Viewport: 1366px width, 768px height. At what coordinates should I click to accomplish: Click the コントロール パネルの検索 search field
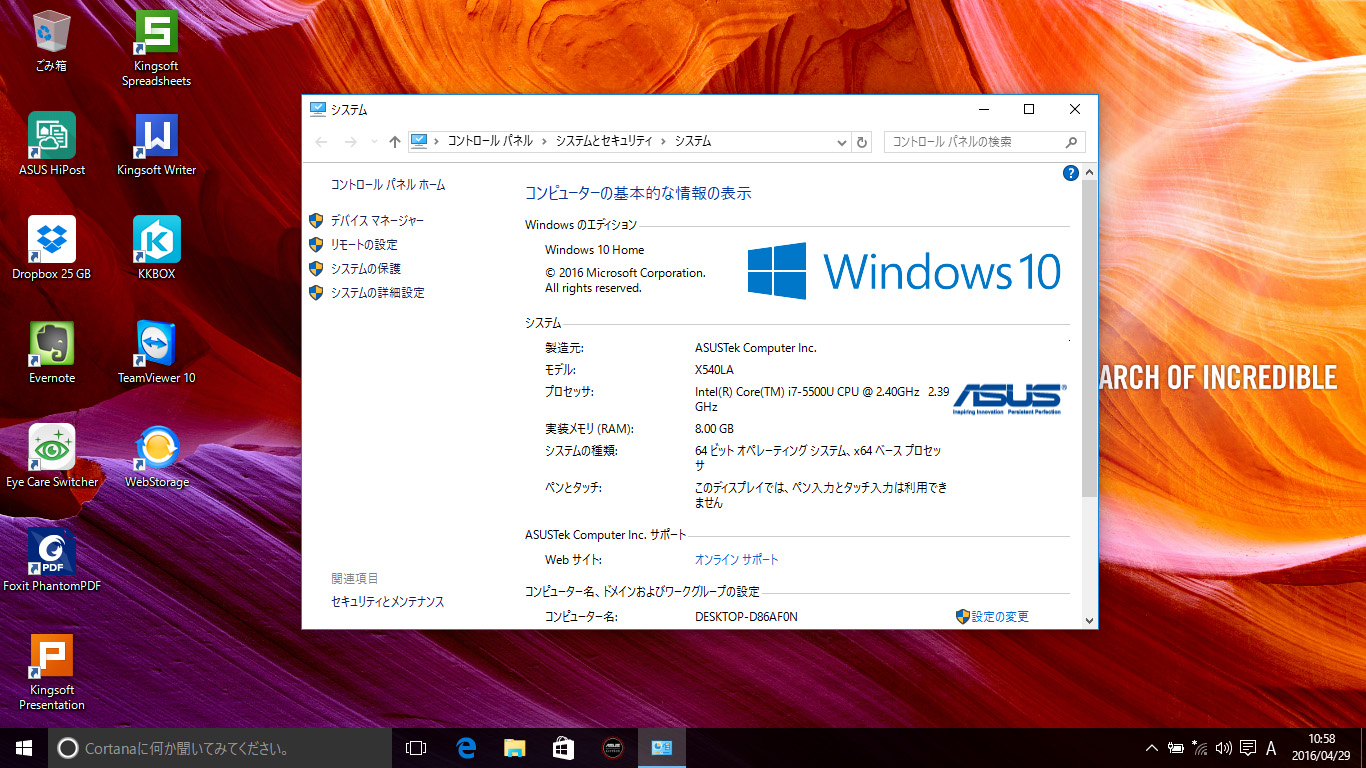[x=984, y=142]
